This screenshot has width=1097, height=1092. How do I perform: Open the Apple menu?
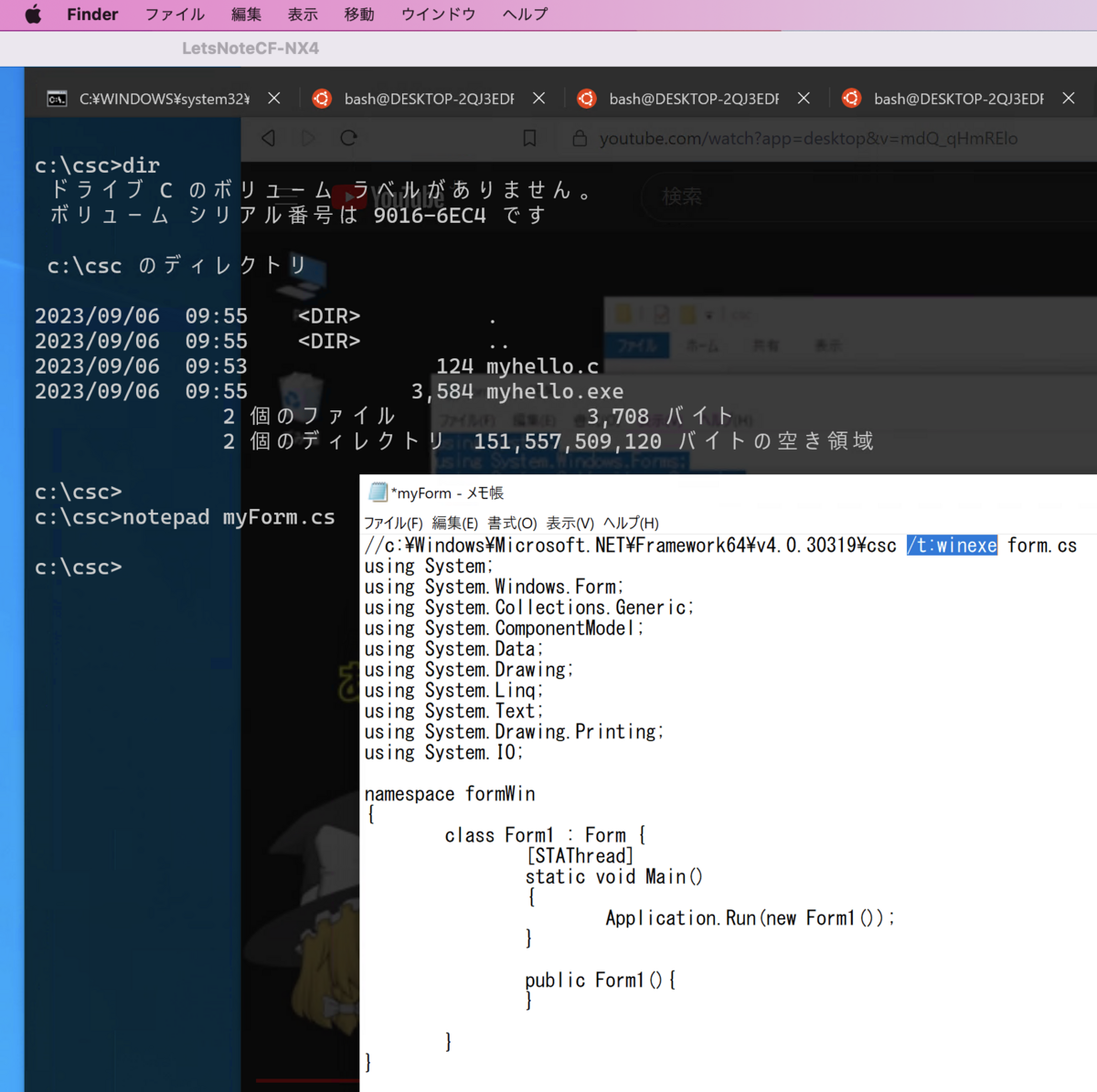point(33,14)
